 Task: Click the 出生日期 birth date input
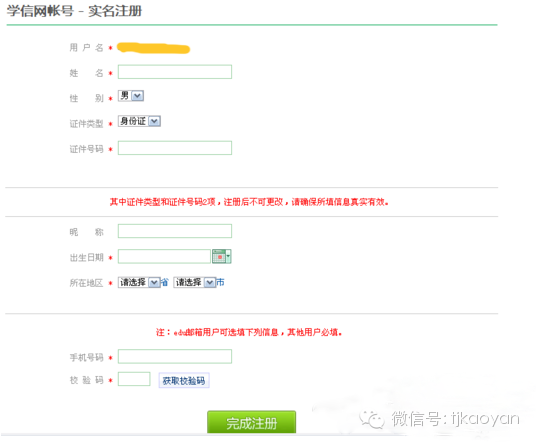[164, 256]
